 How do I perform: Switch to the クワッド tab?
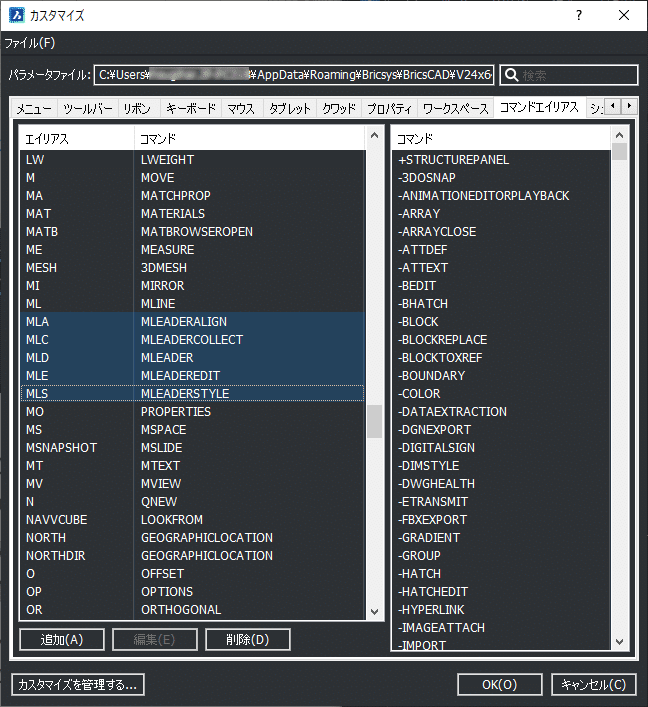pyautogui.click(x=339, y=109)
